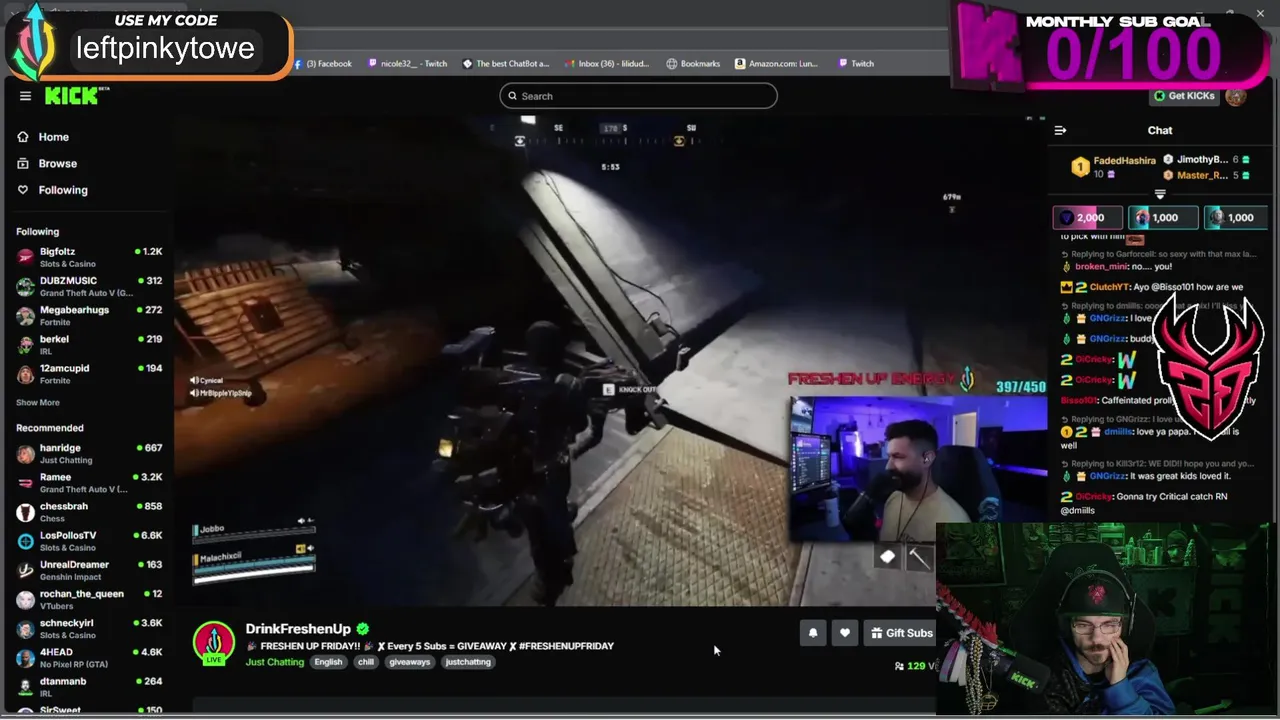Click Bisso101 username in chat
Image resolution: width=1280 pixels, height=720 pixels.
pos(1077,400)
